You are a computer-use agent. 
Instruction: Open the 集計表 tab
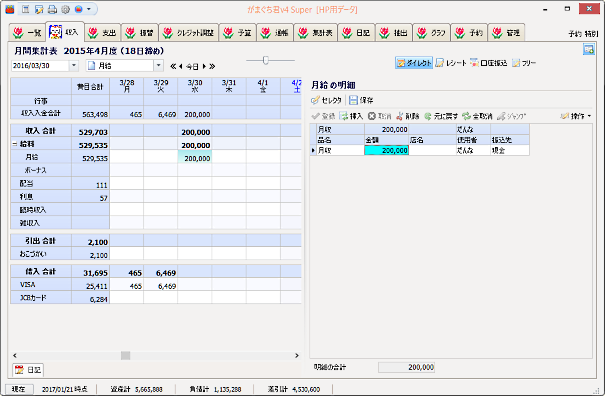[x=316, y=33]
